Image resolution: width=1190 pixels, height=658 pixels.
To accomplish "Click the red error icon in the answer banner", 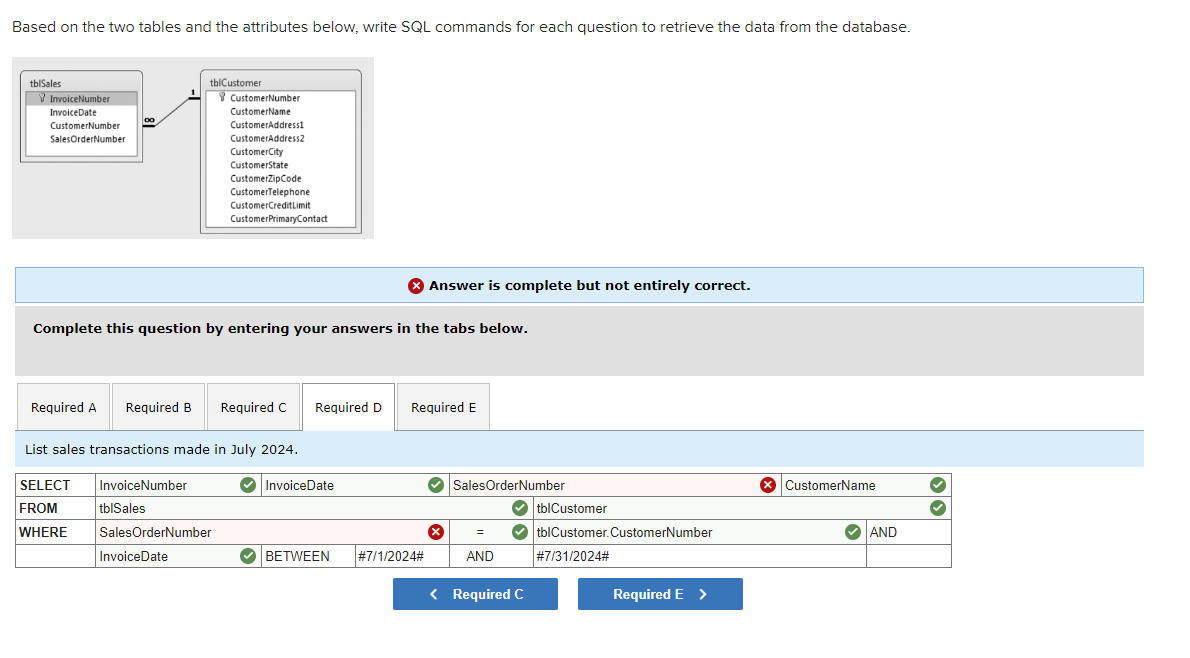I will pos(416,286).
